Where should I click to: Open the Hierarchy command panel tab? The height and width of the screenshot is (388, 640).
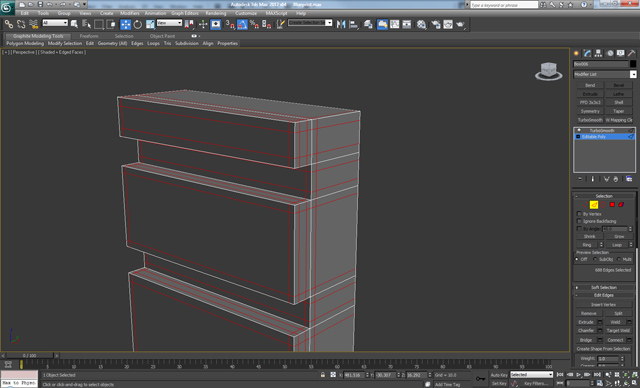click(598, 53)
